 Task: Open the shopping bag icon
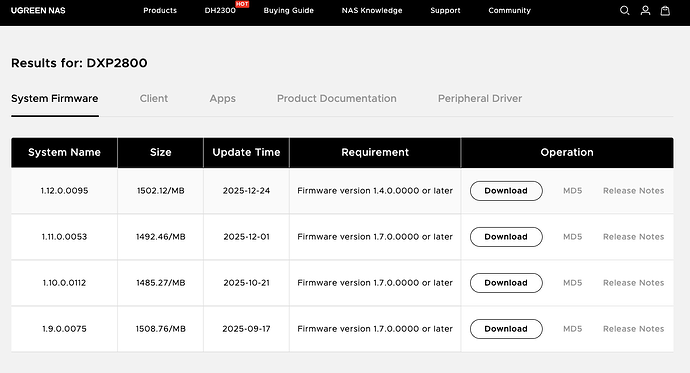click(665, 10)
